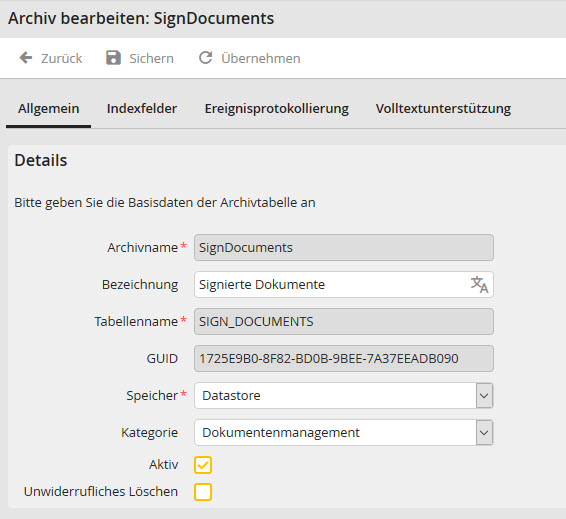Click 'Bitte geben Sie die Basisdaten' text
The image size is (566, 519).
pyautogui.click(x=165, y=202)
